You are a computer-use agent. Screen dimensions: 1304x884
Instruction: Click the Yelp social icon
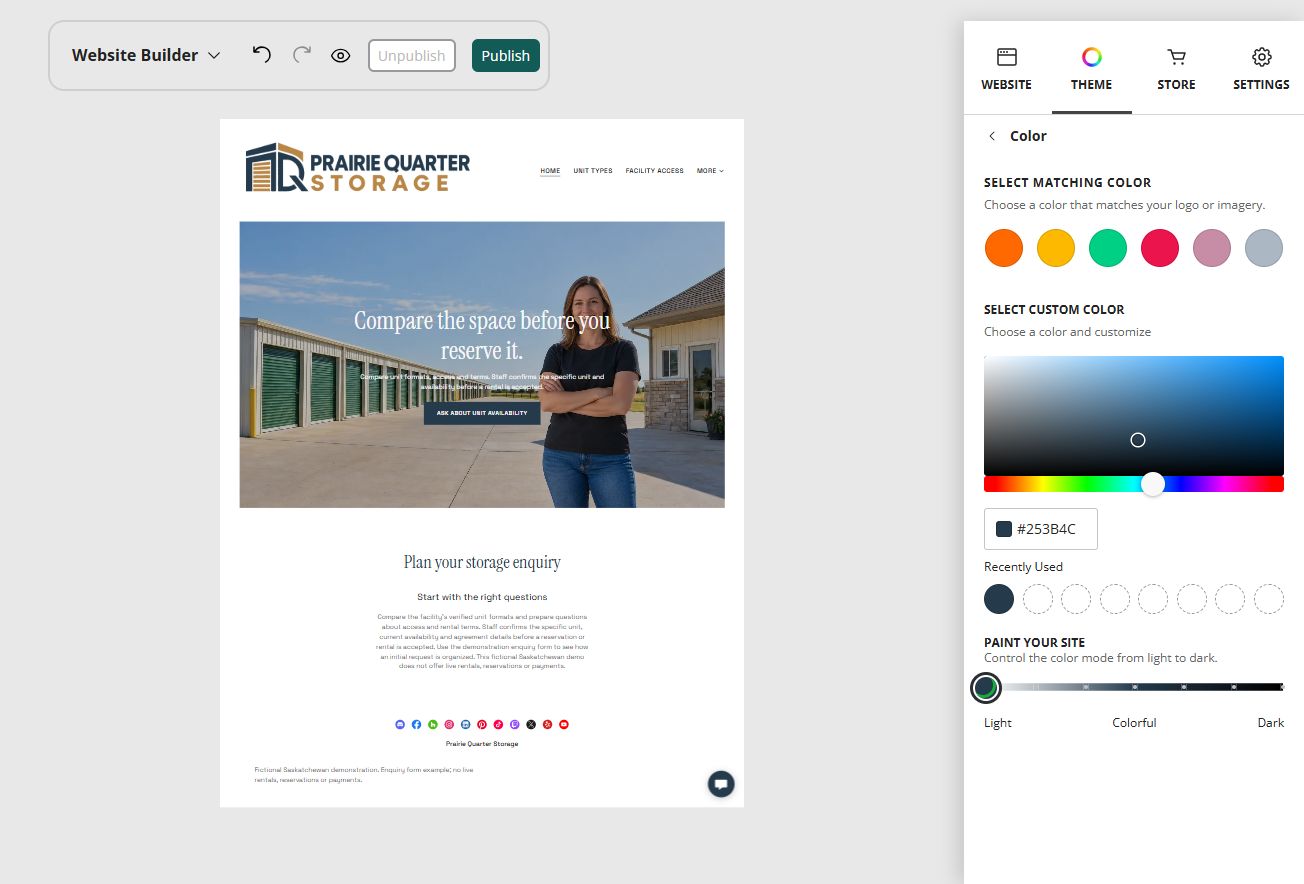[547, 724]
